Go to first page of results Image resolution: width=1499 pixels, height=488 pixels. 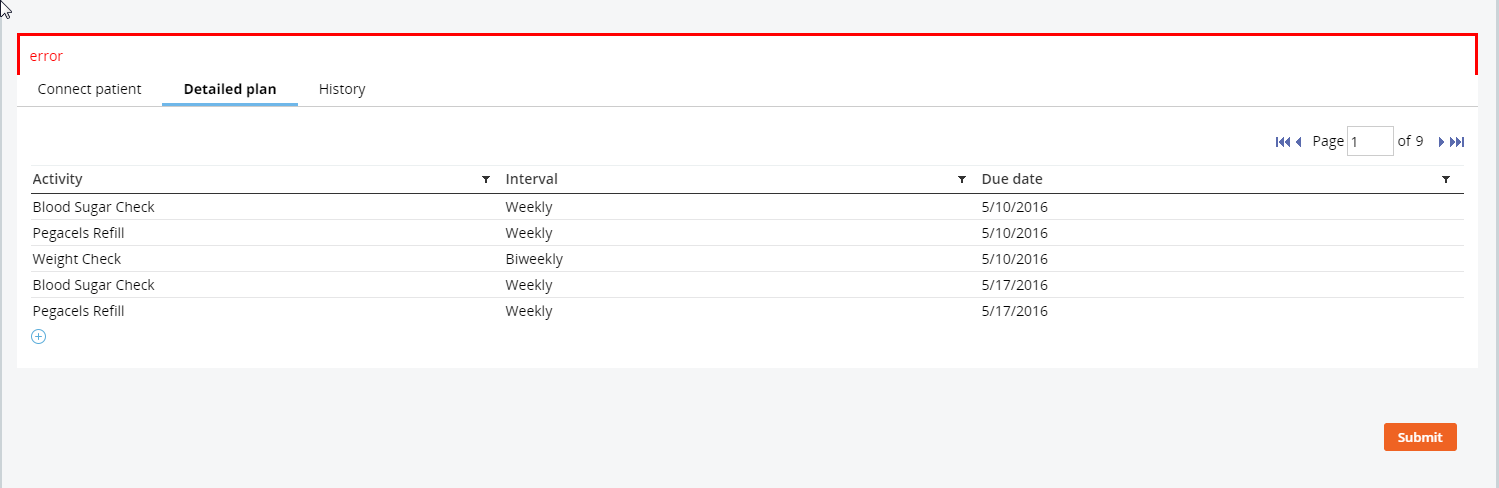point(1283,142)
